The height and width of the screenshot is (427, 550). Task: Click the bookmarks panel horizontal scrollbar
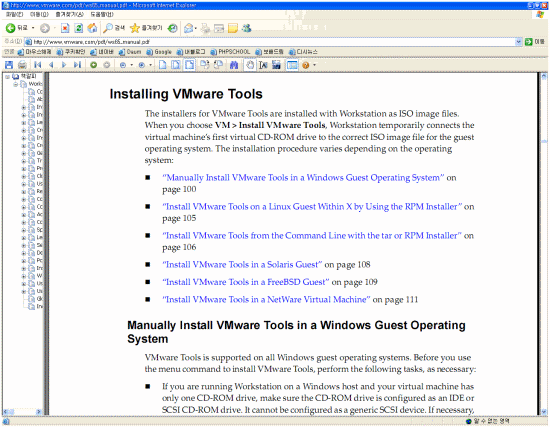(x=23, y=412)
